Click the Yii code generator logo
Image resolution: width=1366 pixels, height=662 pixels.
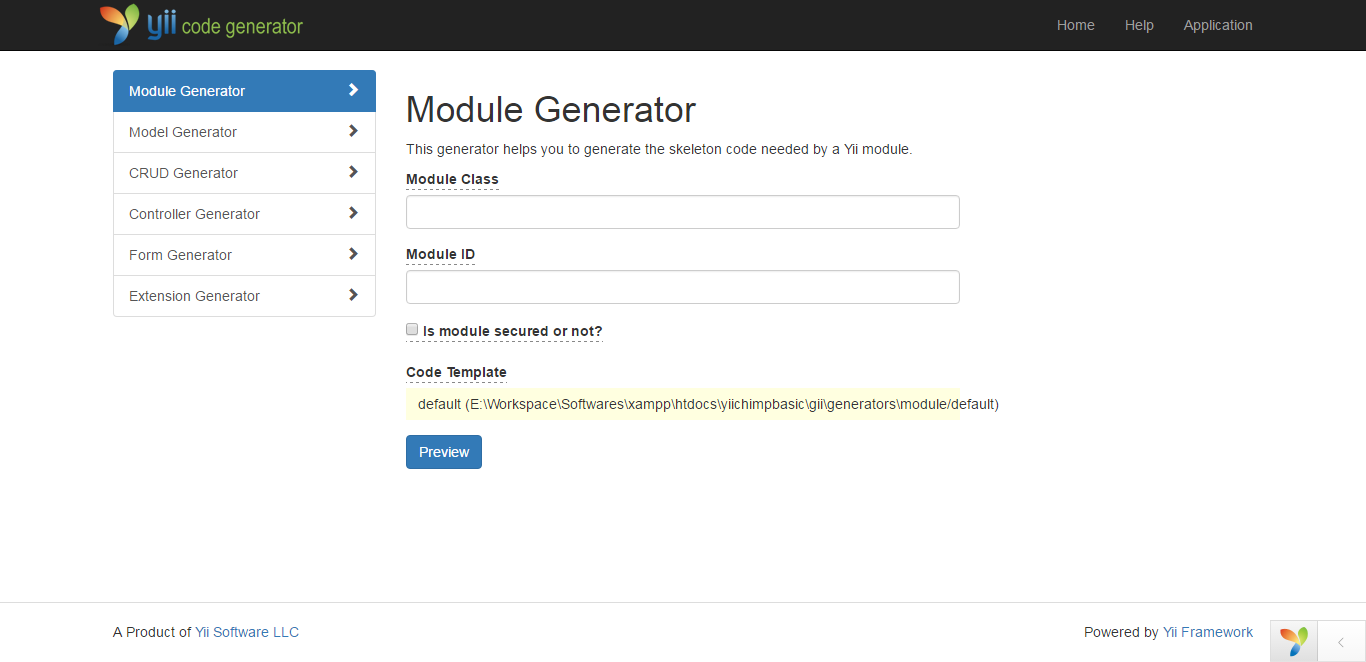pyautogui.click(x=201, y=25)
